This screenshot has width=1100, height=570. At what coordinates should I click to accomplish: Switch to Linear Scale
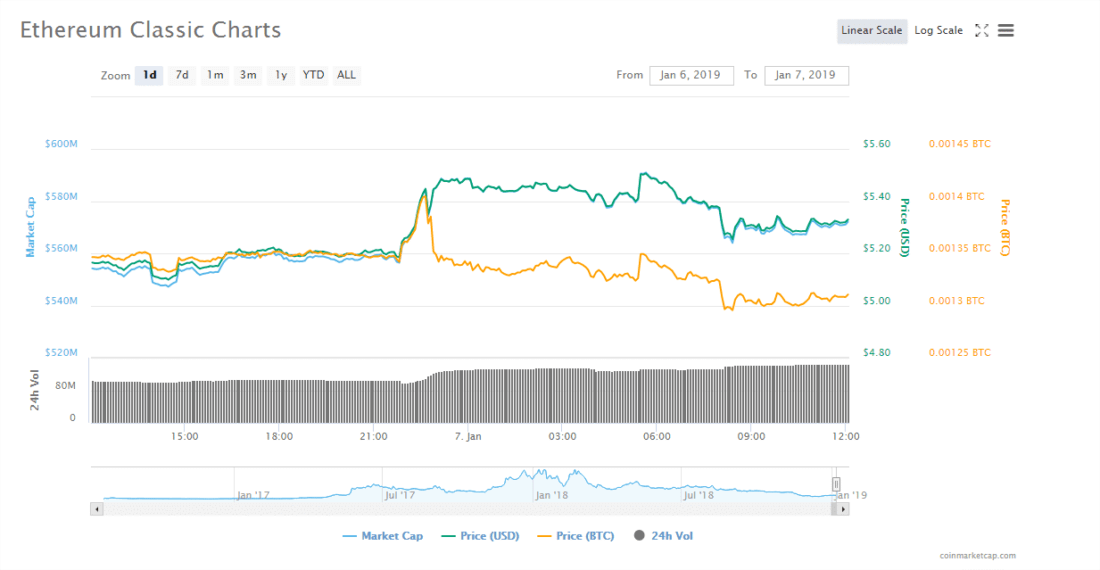click(x=871, y=31)
